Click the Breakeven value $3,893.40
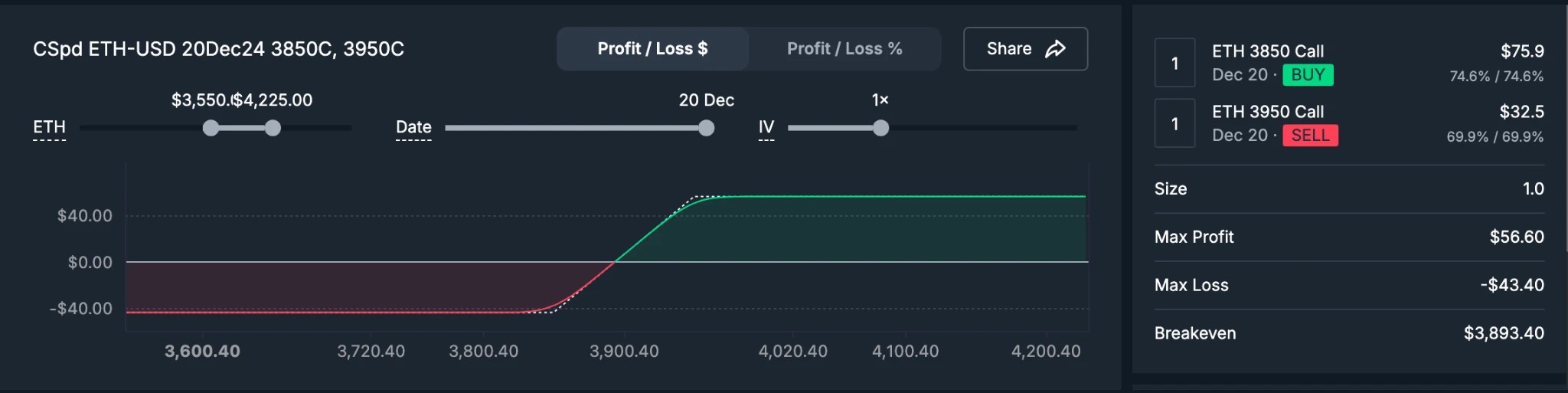1568x393 pixels. tap(1503, 333)
